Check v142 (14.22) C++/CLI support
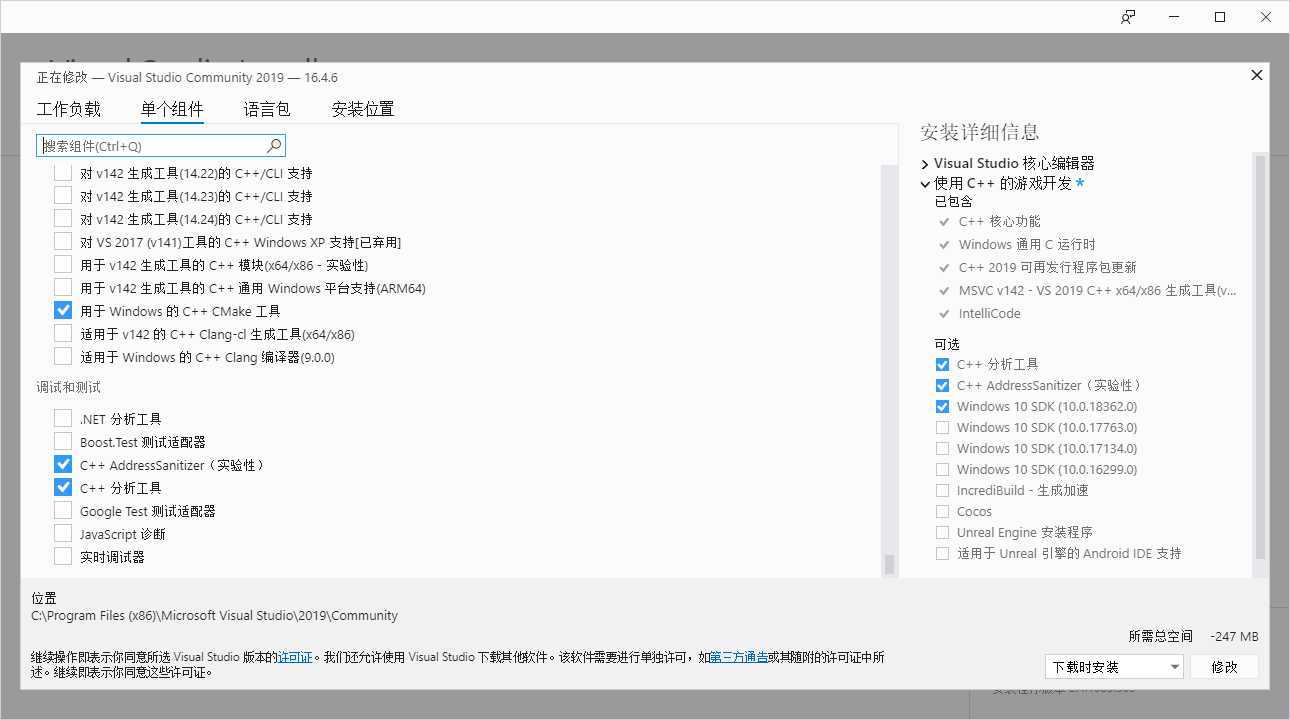 coord(63,173)
